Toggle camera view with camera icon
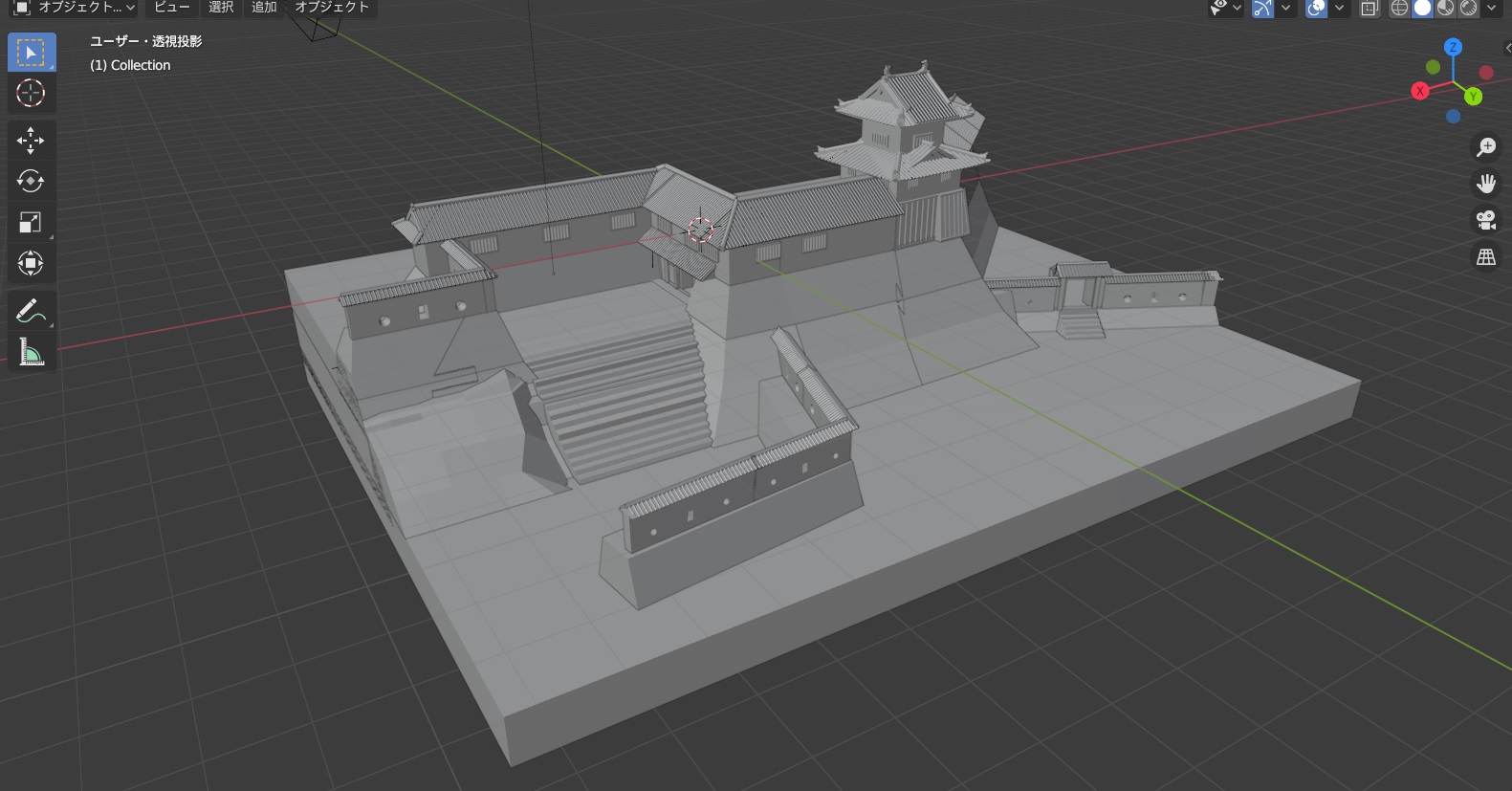 click(x=1485, y=220)
